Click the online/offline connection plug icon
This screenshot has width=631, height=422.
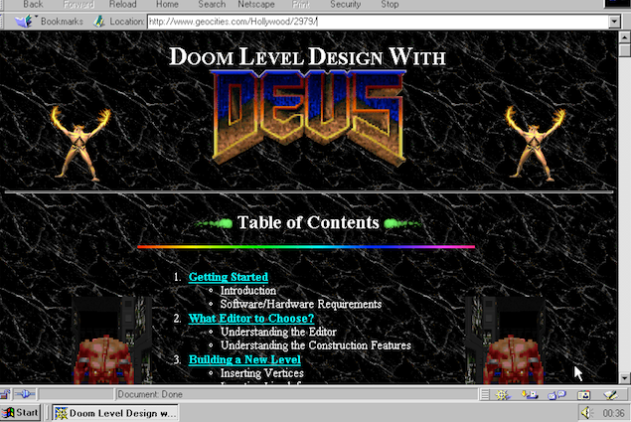click(25, 394)
